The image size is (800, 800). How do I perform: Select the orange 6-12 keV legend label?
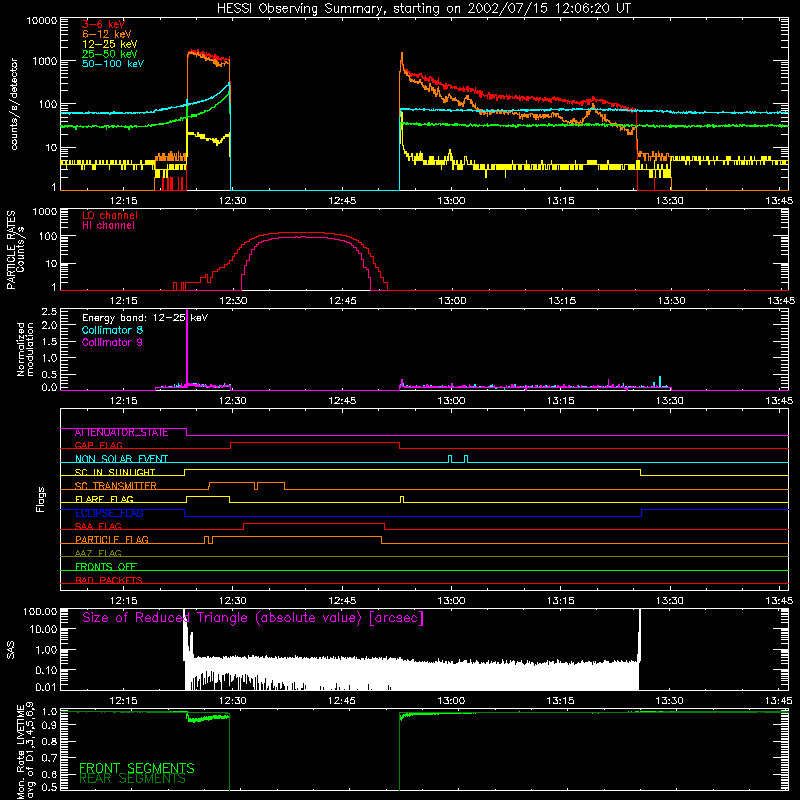tap(107, 34)
